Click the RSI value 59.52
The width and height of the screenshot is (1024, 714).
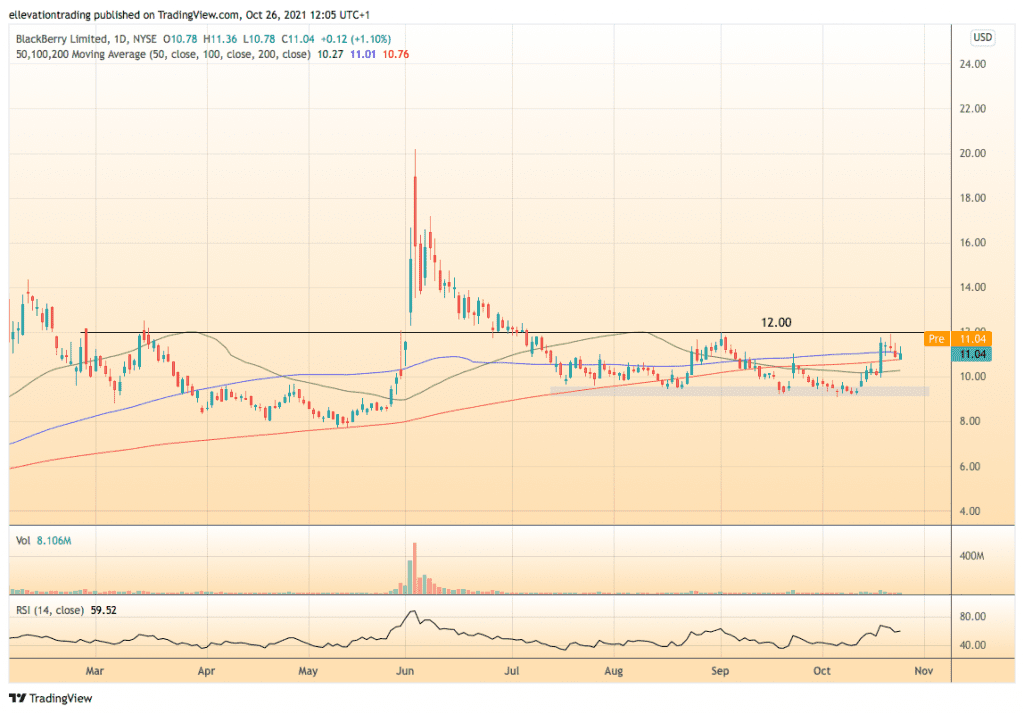(x=103, y=610)
